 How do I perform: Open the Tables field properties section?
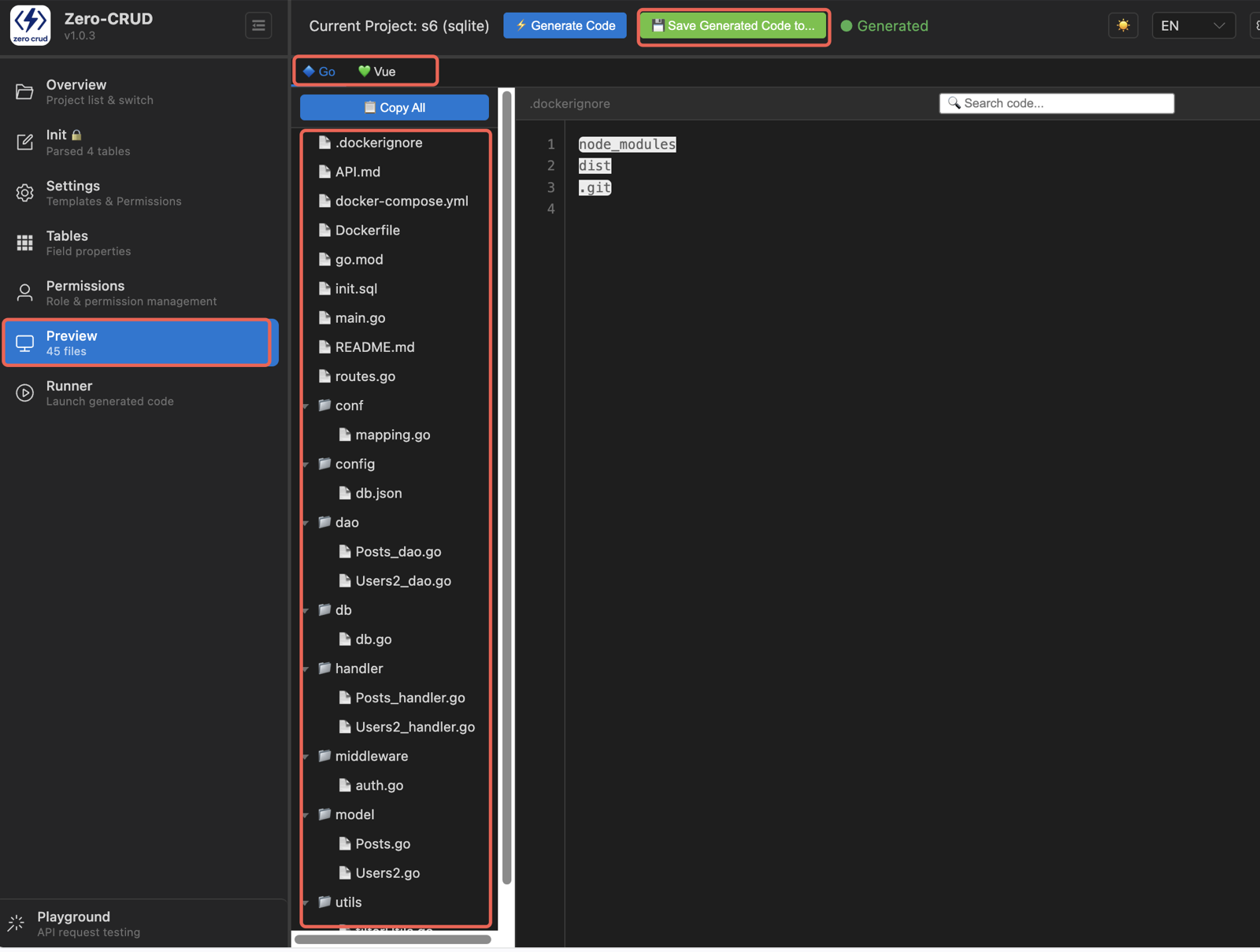coord(143,243)
